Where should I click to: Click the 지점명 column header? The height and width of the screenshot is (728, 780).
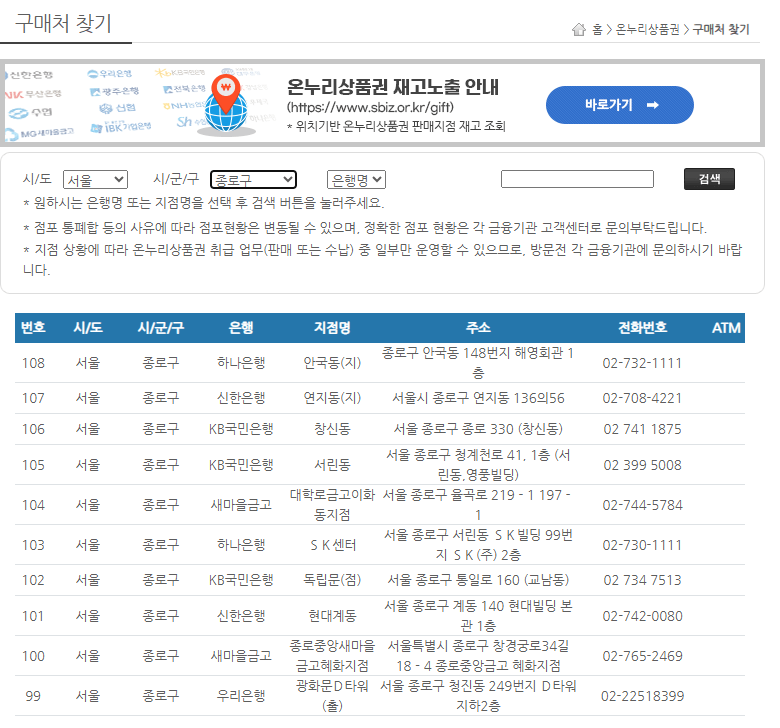point(332,328)
